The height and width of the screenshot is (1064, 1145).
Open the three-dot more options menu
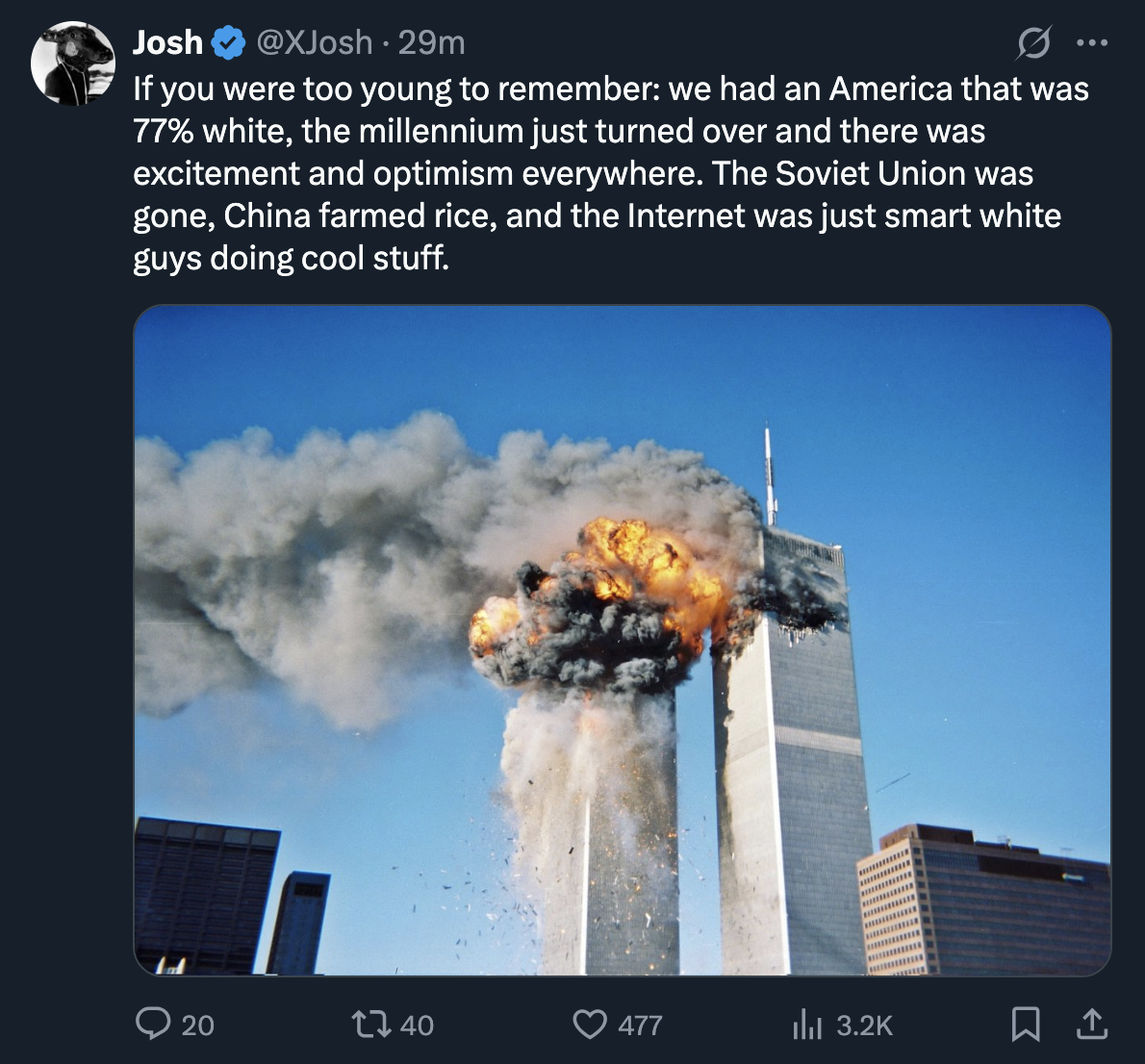tap(1092, 43)
